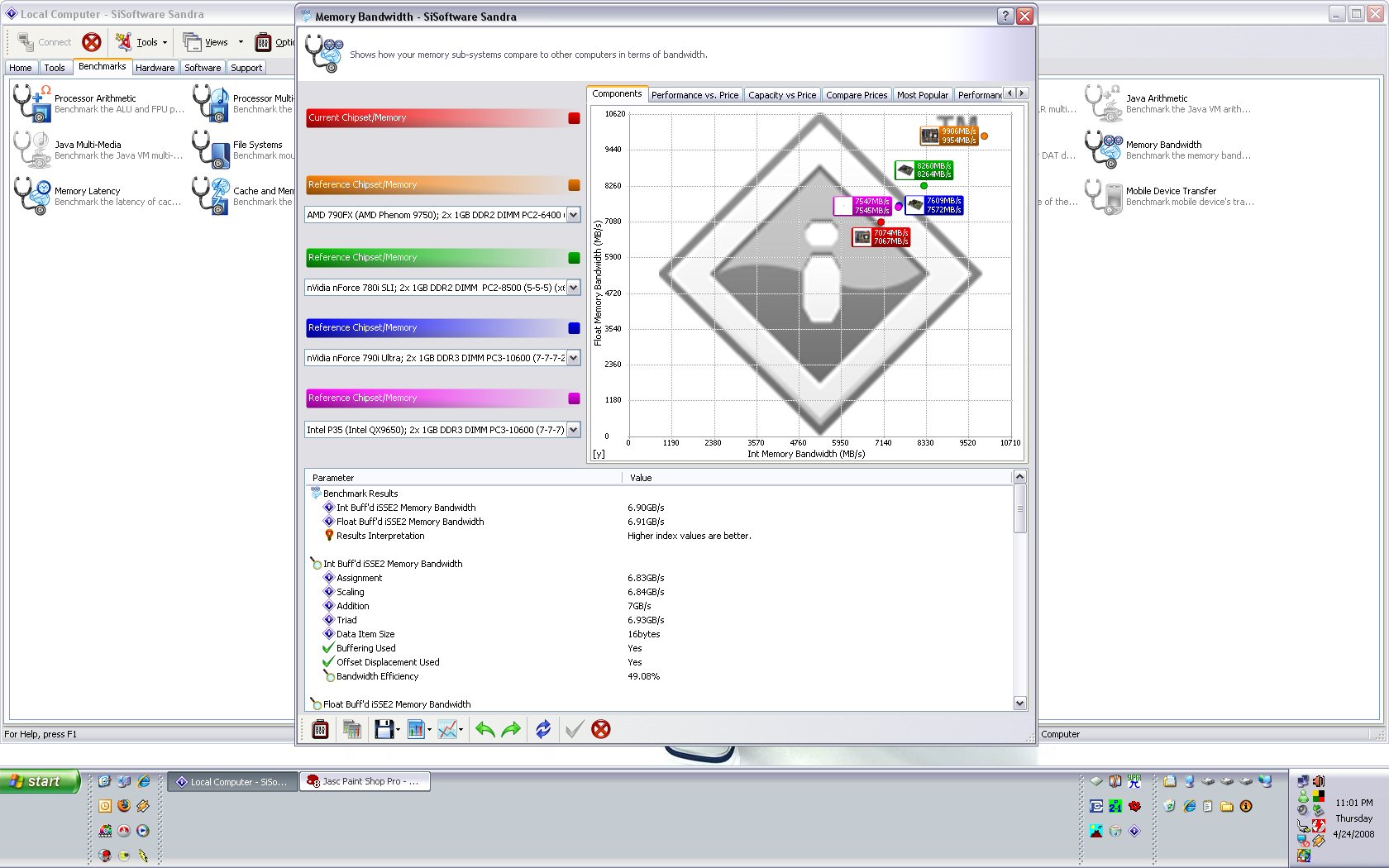Open the AMD 790FX reference chipset dropdown
Viewport: 1389px width, 868px height.
click(573, 215)
